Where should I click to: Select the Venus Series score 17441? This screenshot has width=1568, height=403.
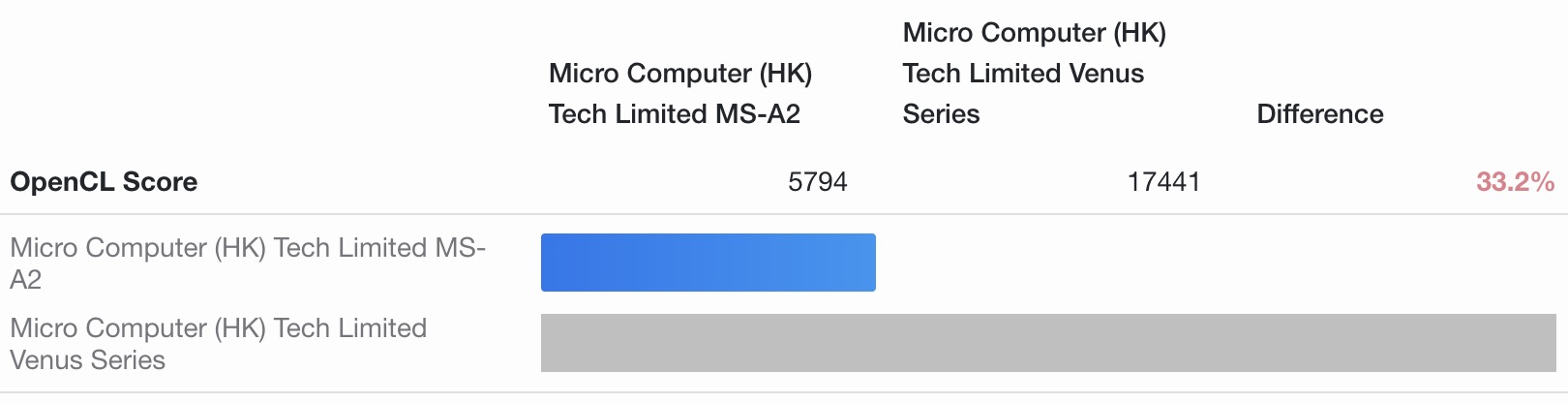click(x=1163, y=182)
